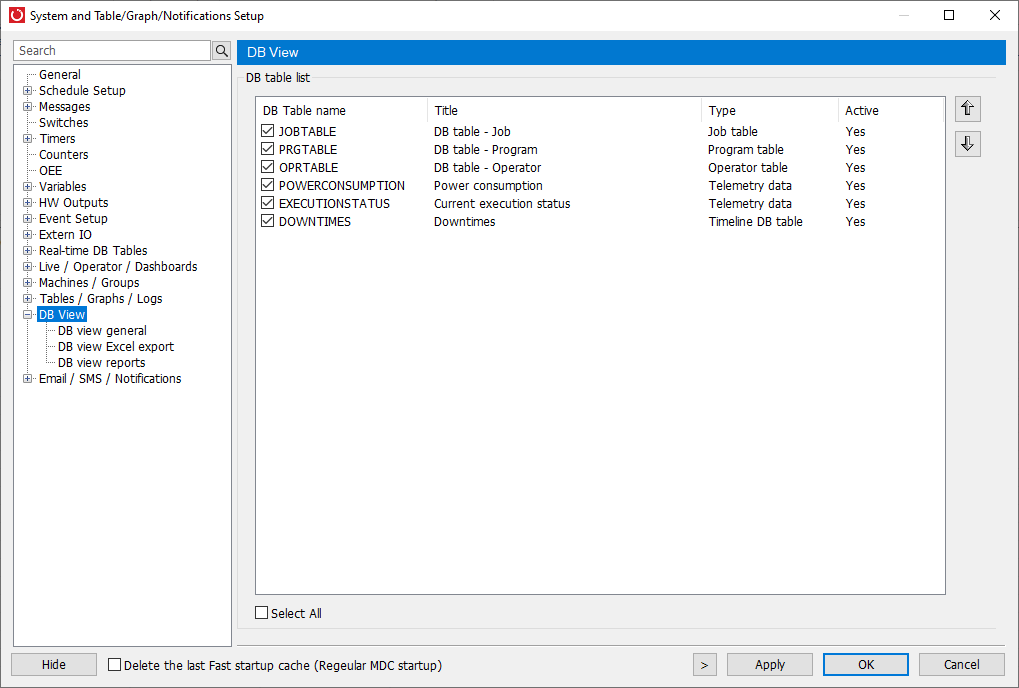Move selected table down with arrow
The image size is (1019, 688).
point(968,144)
